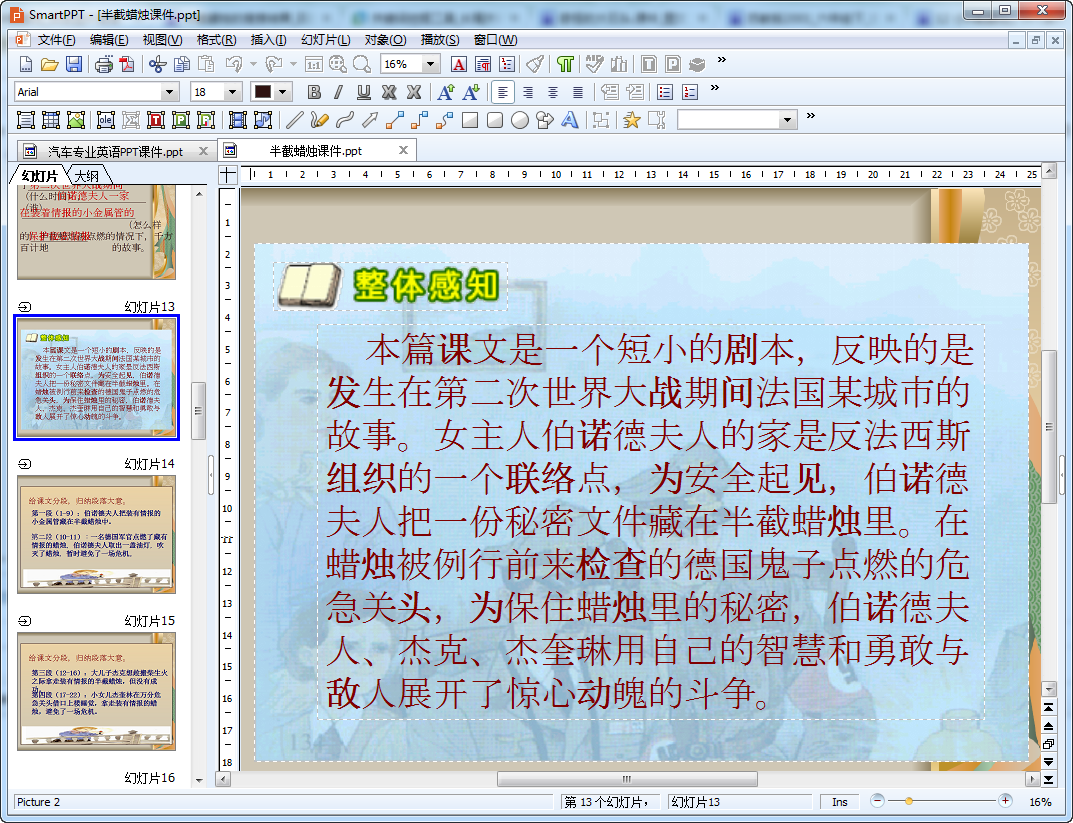
Task: Click the zoom slider handle
Action: tap(909, 801)
